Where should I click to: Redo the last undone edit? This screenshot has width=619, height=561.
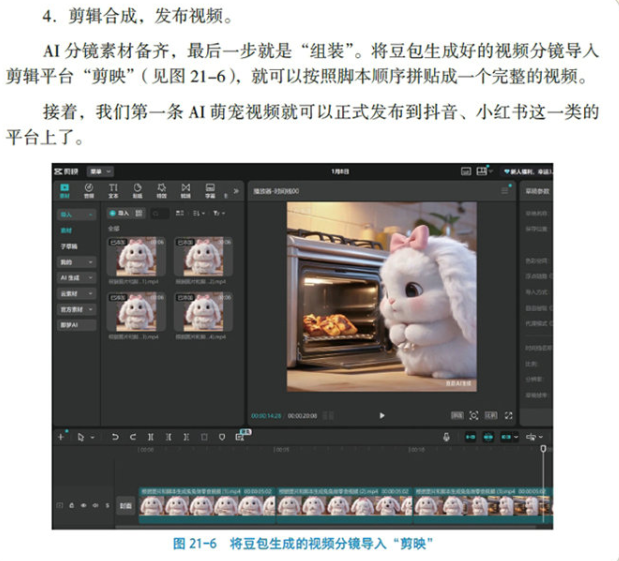coord(133,437)
